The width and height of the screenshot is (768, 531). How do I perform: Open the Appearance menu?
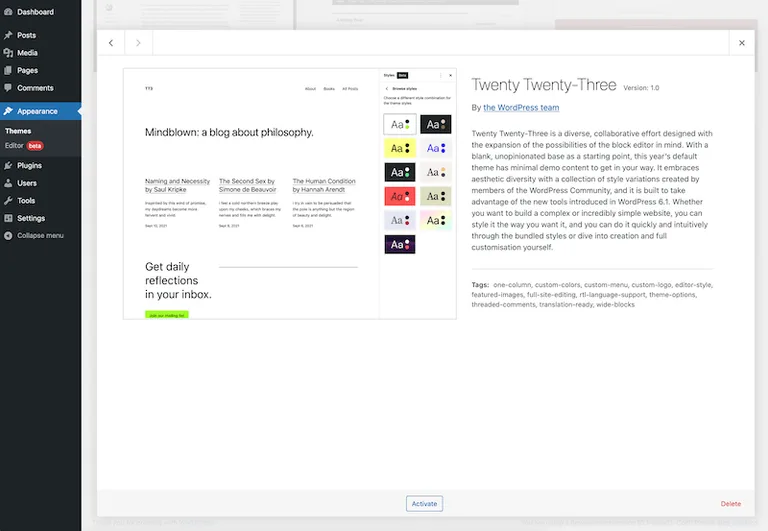pos(37,111)
